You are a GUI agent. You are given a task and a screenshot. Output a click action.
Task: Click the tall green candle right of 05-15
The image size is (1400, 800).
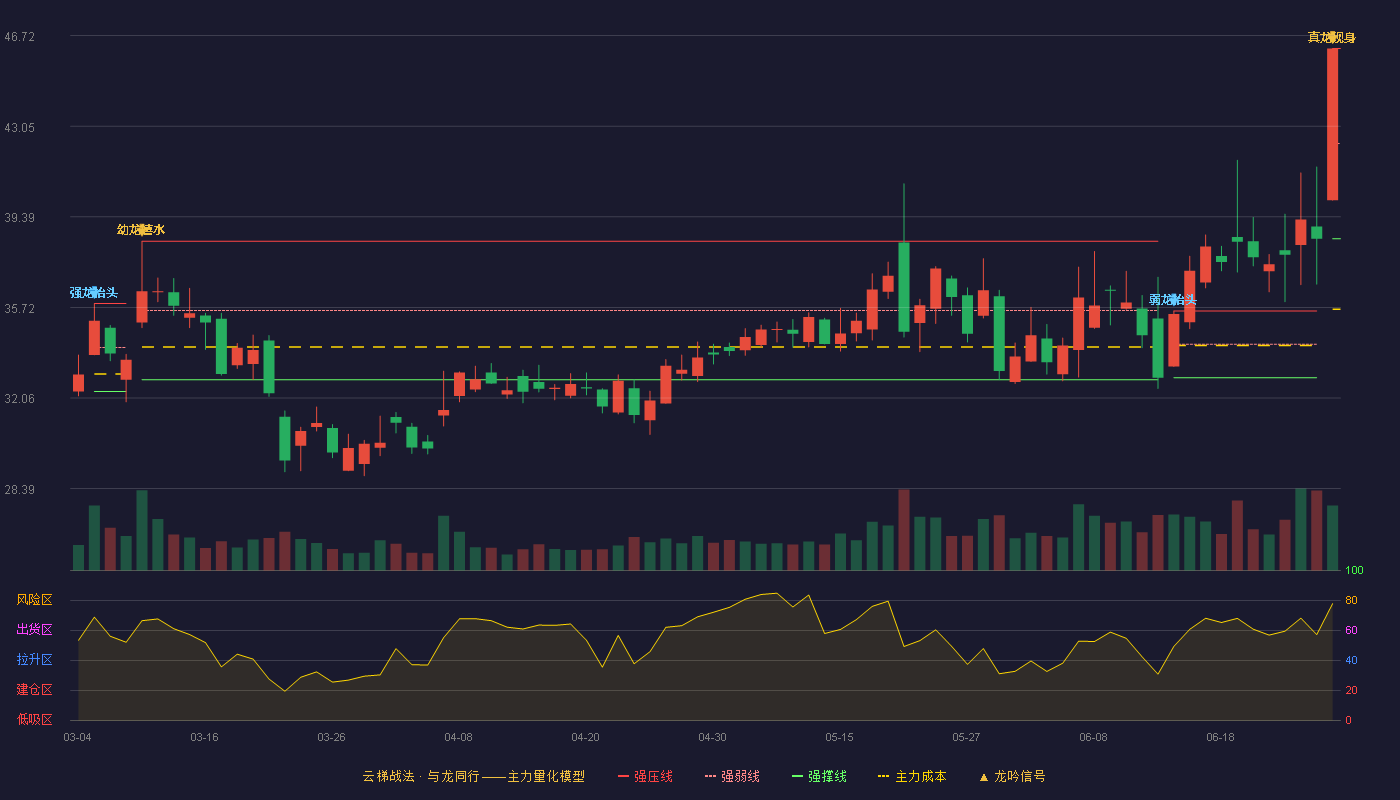pos(904,287)
